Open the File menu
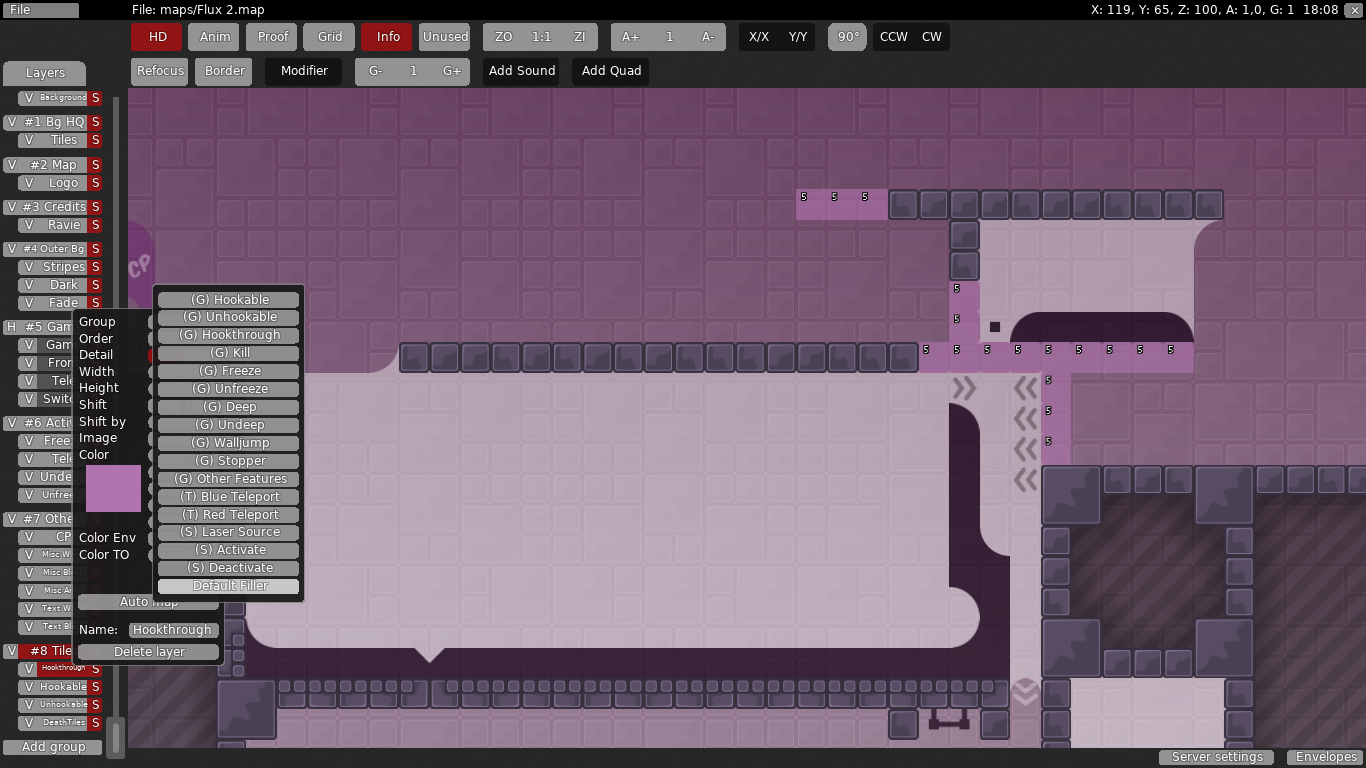Screen dimensions: 1366x768 (40, 10)
